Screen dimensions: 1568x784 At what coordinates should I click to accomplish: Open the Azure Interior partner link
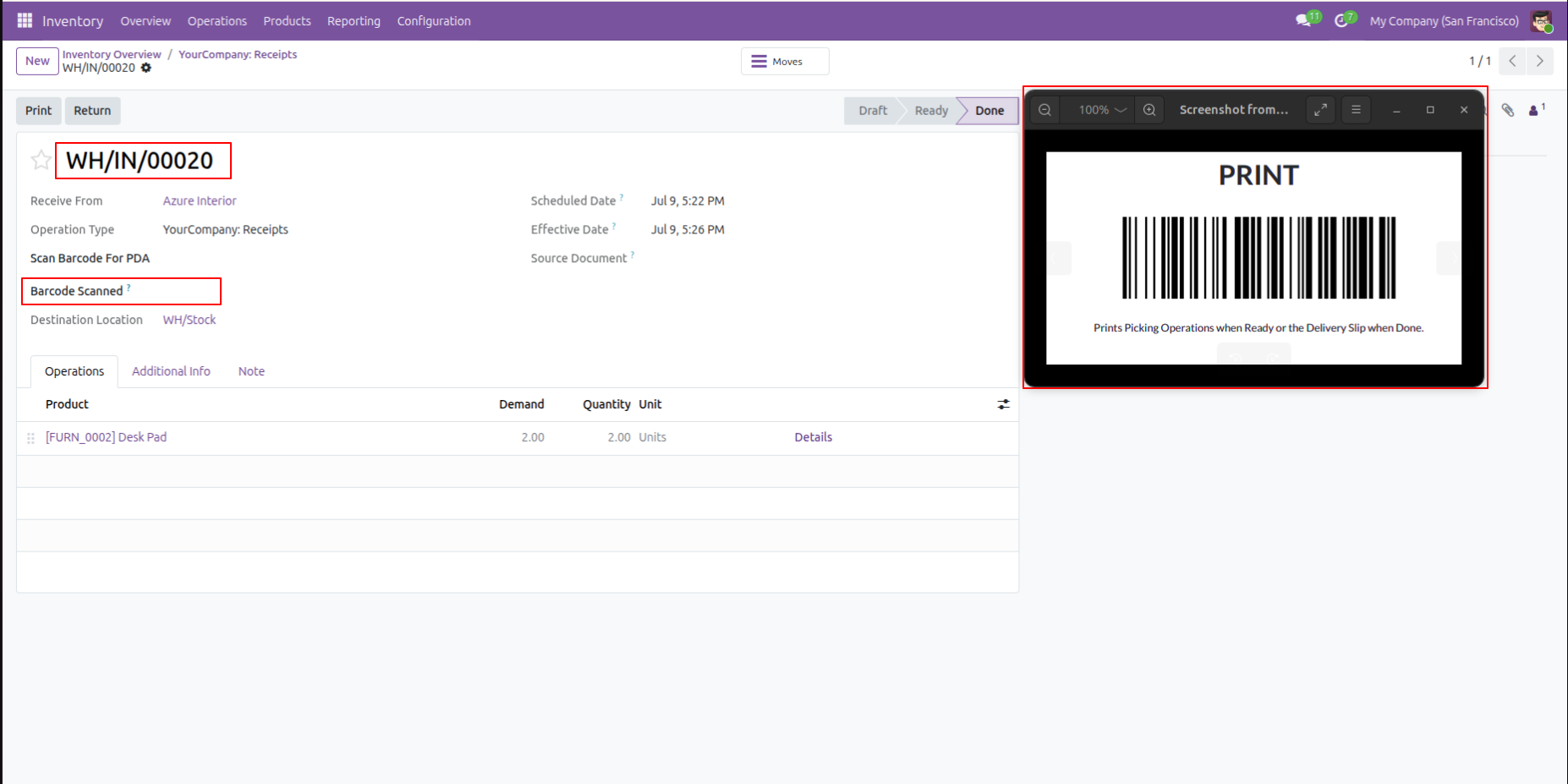point(200,201)
